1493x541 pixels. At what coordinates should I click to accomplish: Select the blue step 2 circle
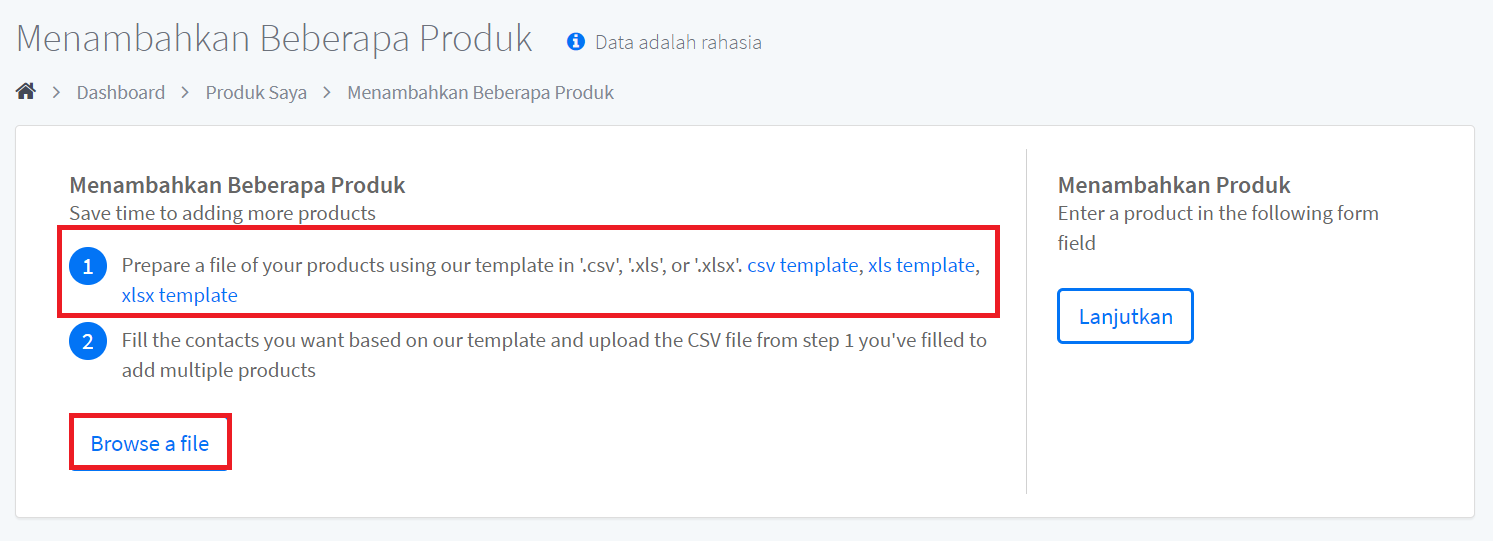pos(88,342)
